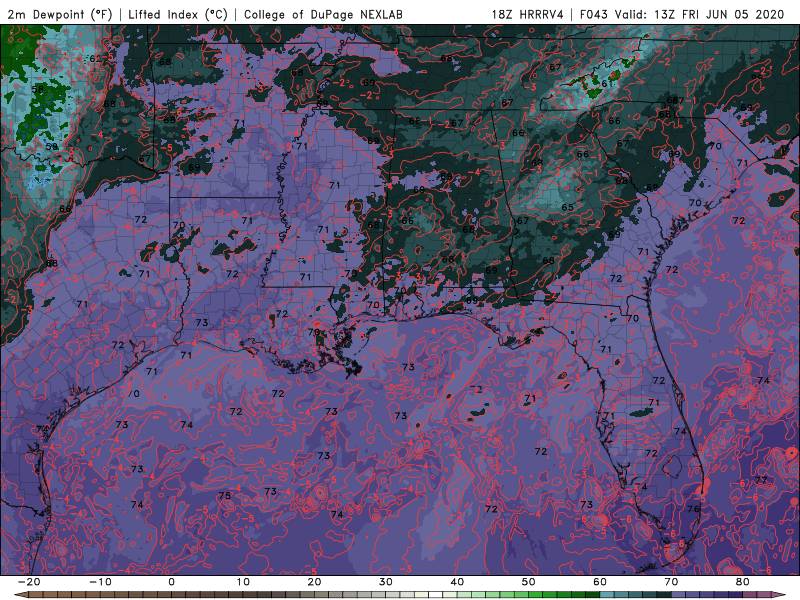This screenshot has height=600, width=800.
Task: Click the "30" color scale label
Action: click(x=386, y=582)
